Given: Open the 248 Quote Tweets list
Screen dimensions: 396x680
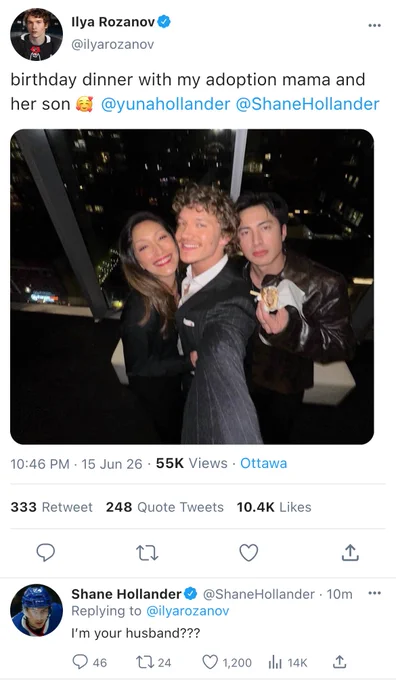Looking at the screenshot, I should tap(165, 507).
